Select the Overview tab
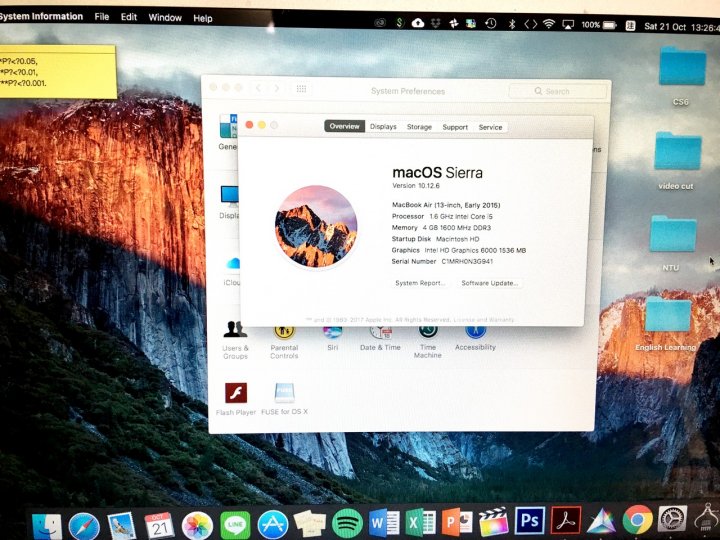This screenshot has width=720, height=540. [x=344, y=126]
